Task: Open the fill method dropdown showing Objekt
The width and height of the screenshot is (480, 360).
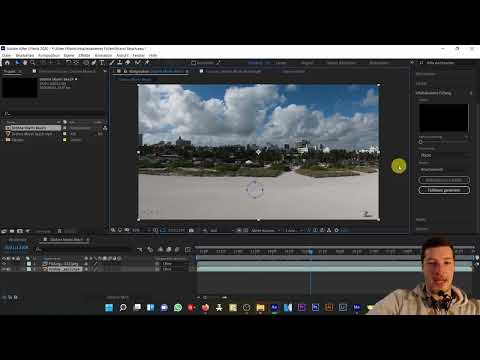Action: (444, 155)
